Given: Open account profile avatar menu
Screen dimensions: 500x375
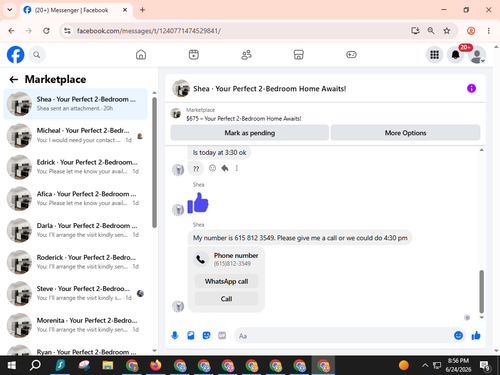Looking at the screenshot, I should (477, 55).
